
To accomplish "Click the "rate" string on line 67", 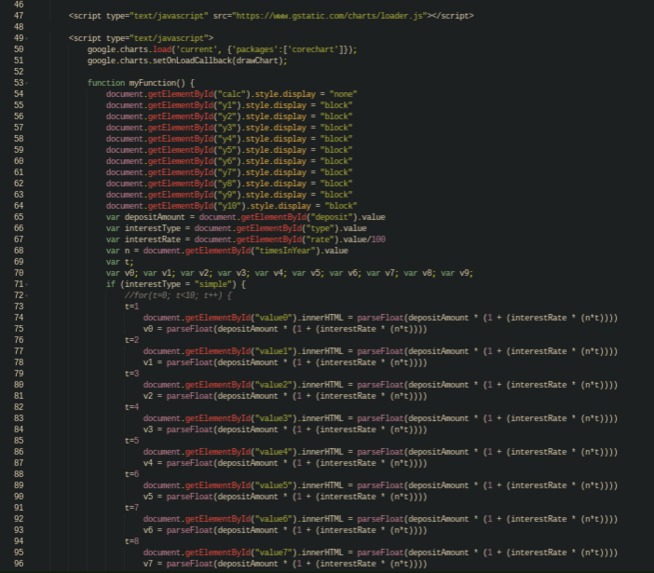I will tap(320, 239).
